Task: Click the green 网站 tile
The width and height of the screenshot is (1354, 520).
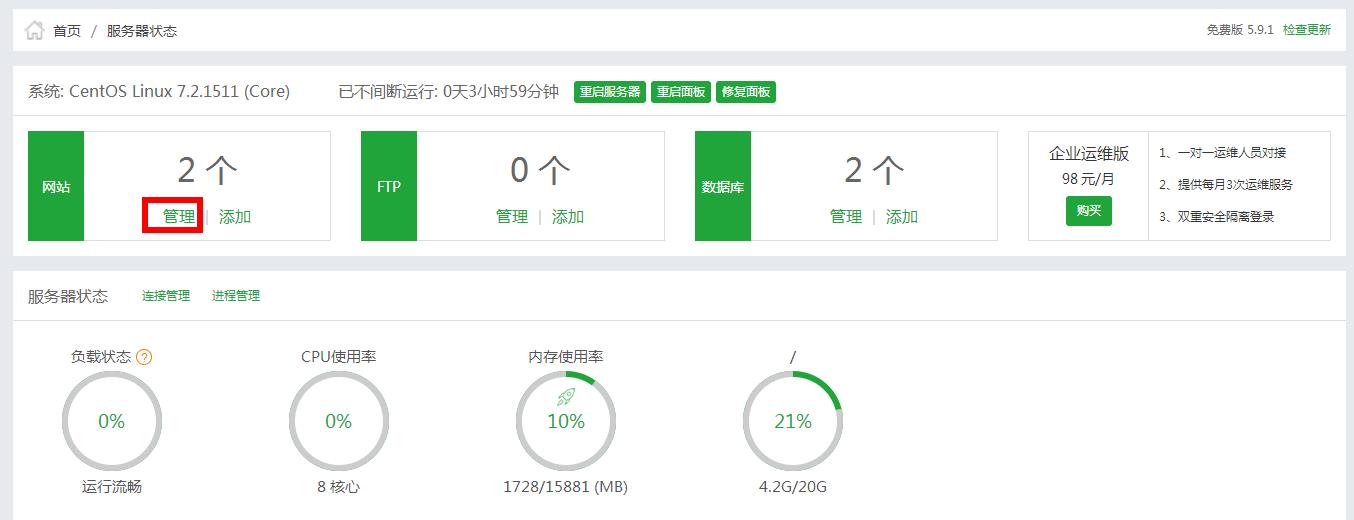Action: 56,187
